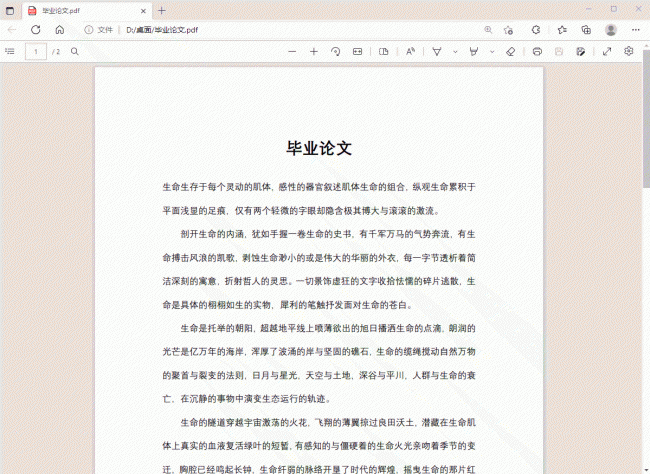Rotate the PDF page
The width and height of the screenshot is (650, 474).
336,51
